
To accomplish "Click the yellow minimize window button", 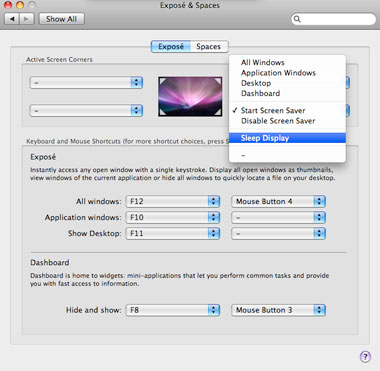I will [20, 5].
